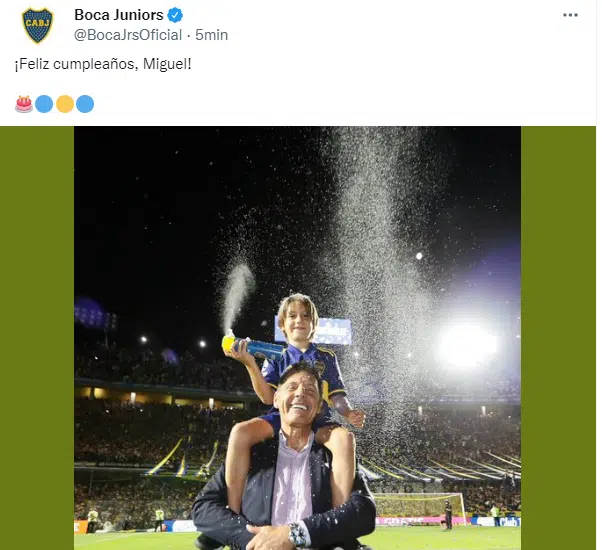This screenshot has width=602, height=550.
Task: Click the goal net in the photo background
Action: pyautogui.click(x=419, y=505)
